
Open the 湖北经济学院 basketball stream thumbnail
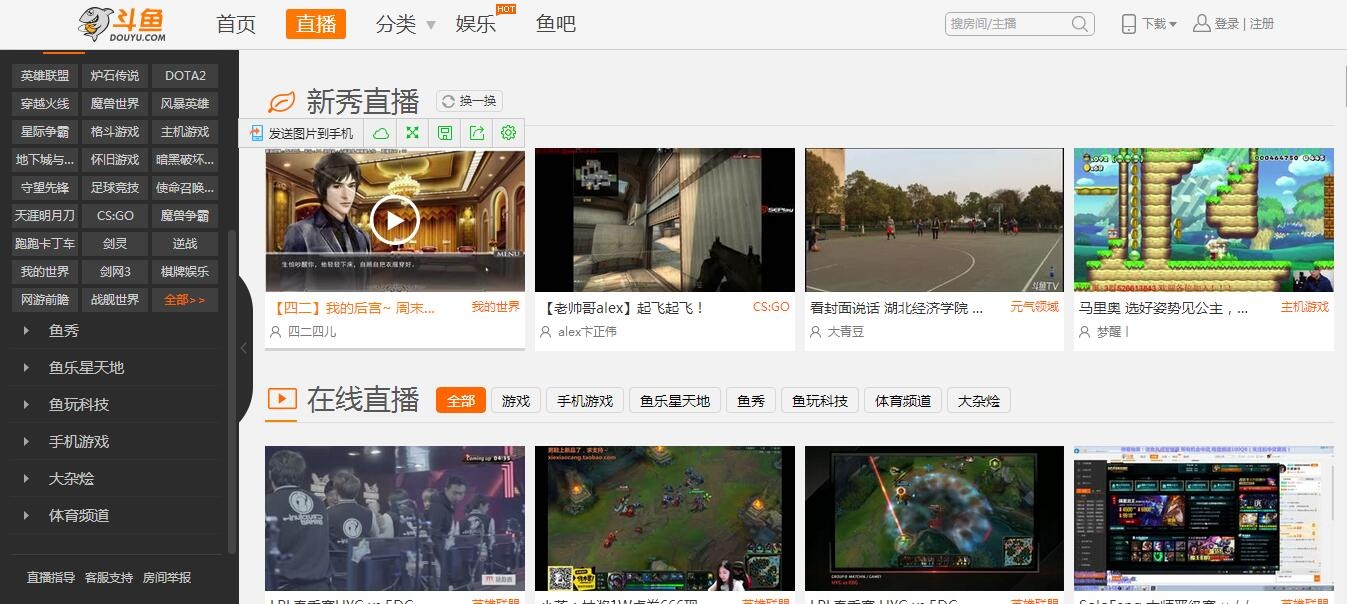[x=934, y=220]
